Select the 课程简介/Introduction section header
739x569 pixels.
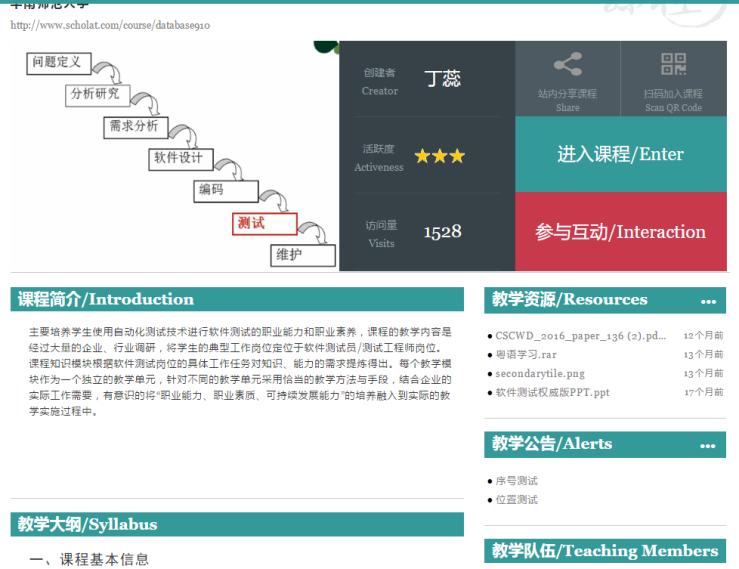[x=106, y=299]
